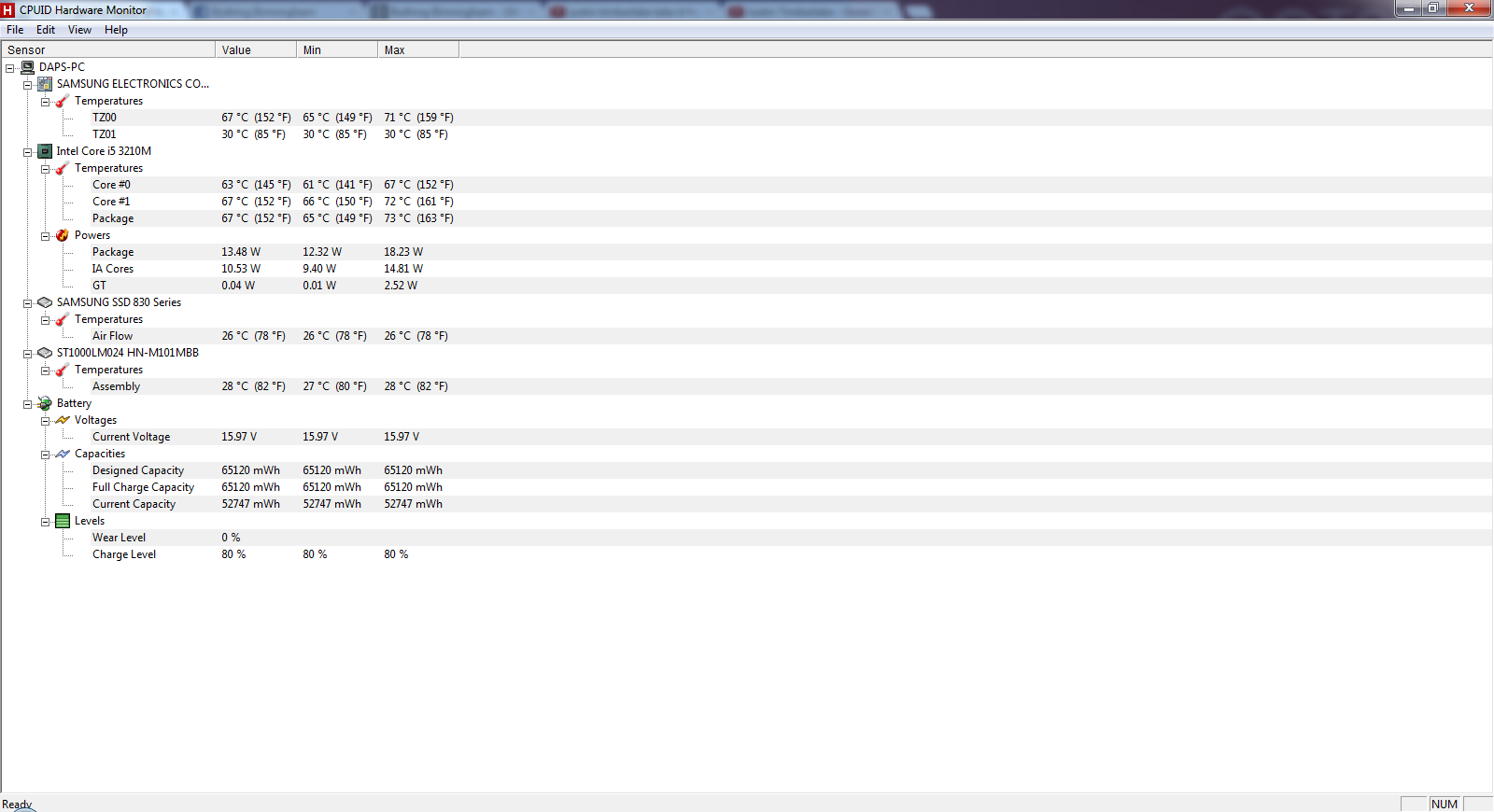Image resolution: width=1494 pixels, height=812 pixels.
Task: Select the TZ01 temperature row label
Action: 105,134
